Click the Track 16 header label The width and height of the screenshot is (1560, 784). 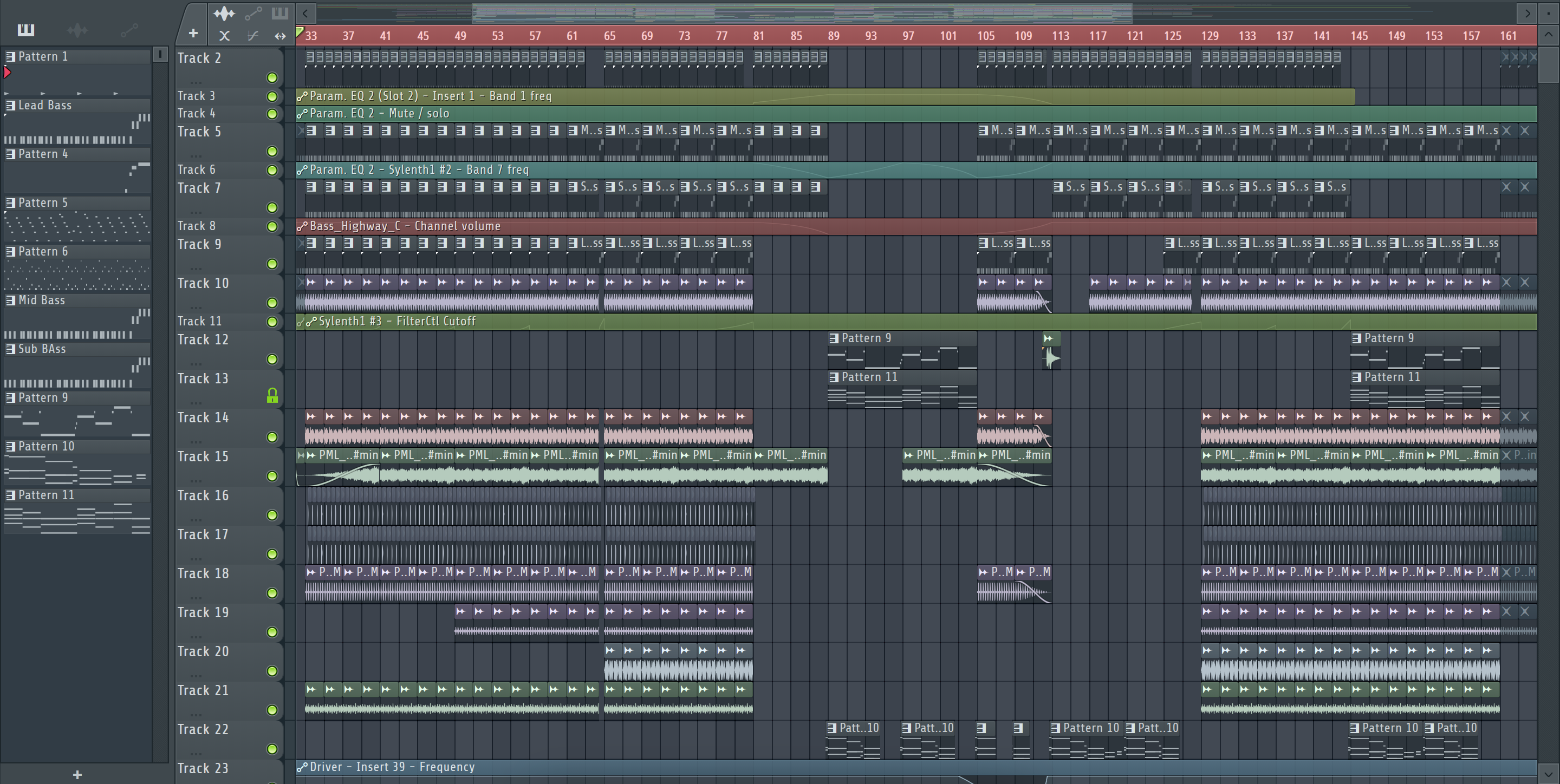[203, 496]
